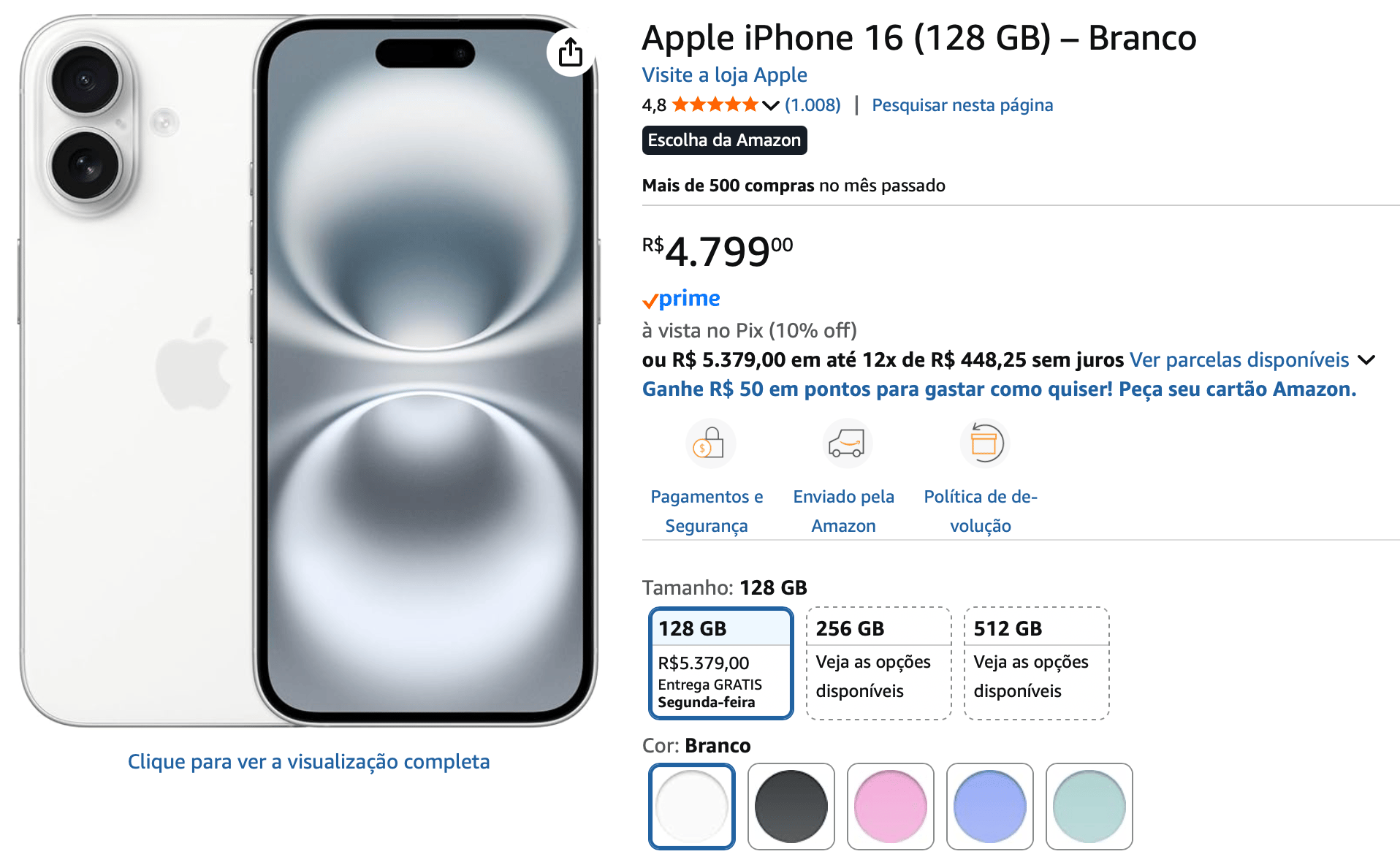1400x865 pixels.
Task: Click the Pagamentos e Segurança lock icon
Action: (710, 443)
